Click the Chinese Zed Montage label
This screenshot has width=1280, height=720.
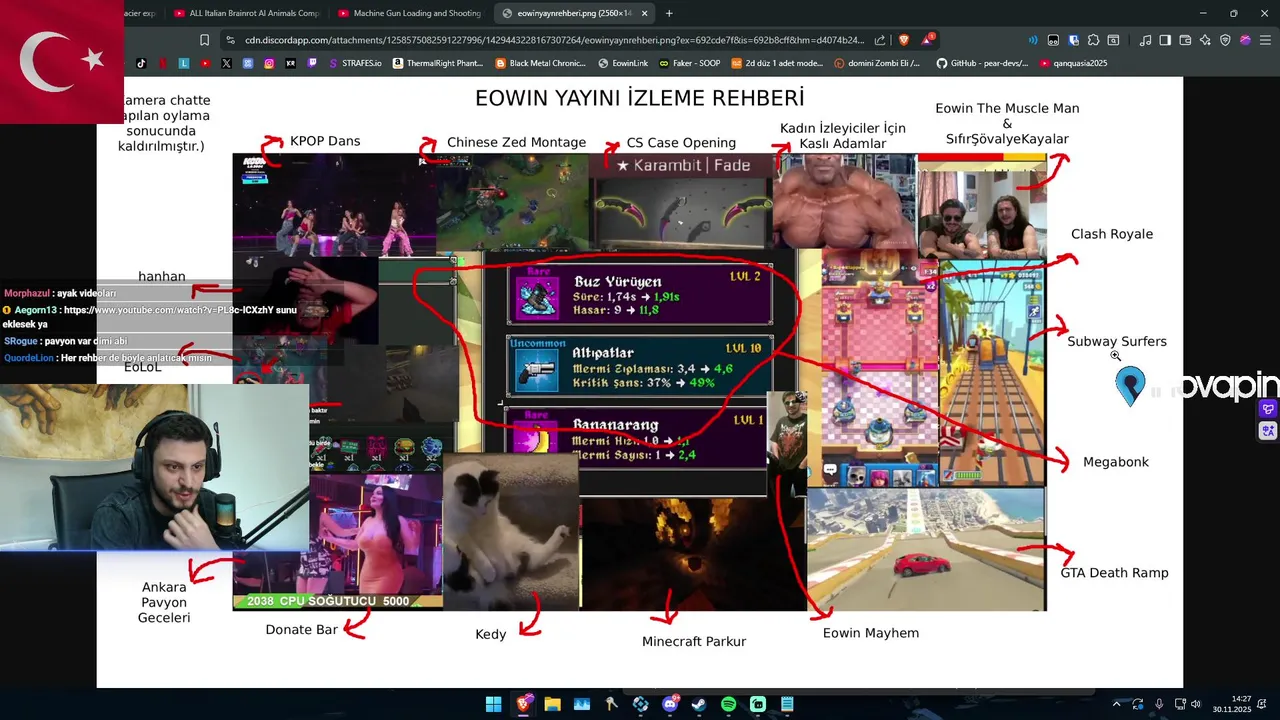pyautogui.click(x=516, y=142)
